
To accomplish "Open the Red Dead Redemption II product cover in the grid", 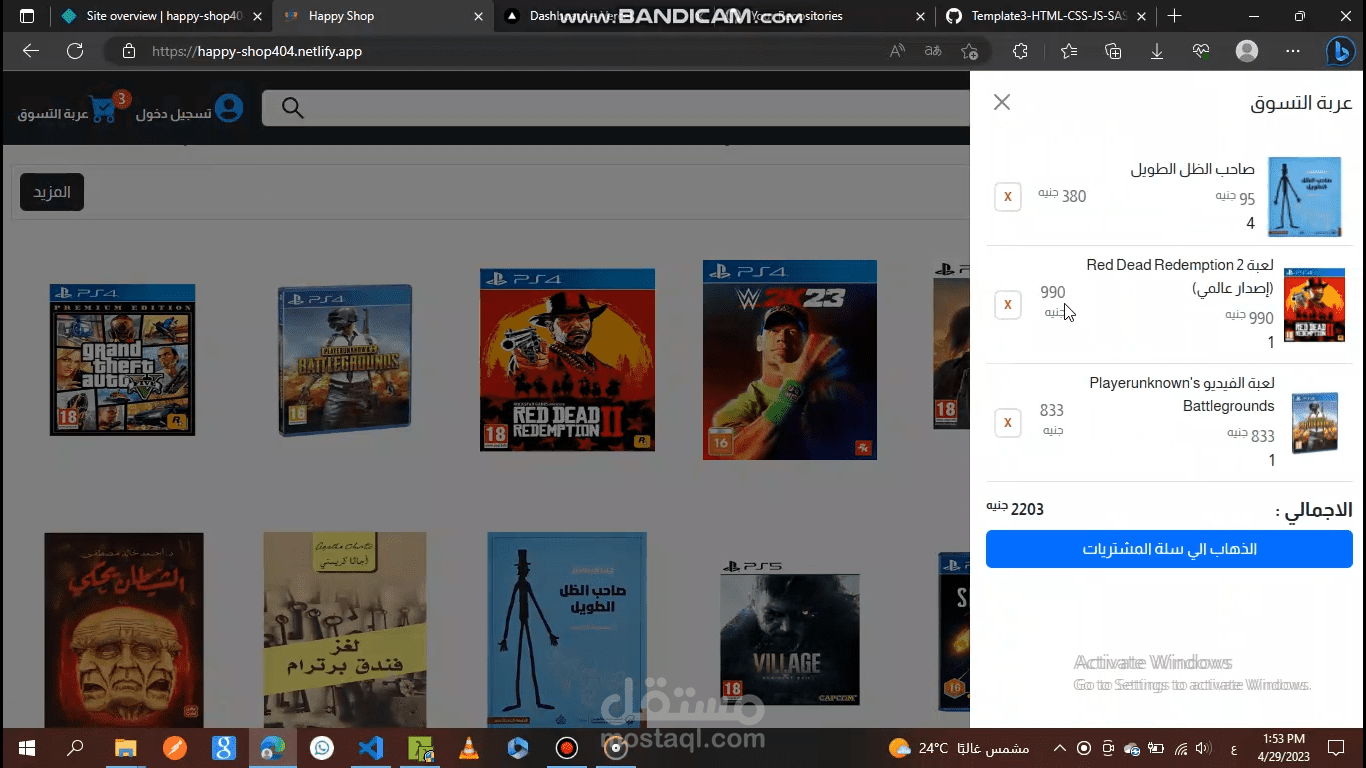I will (567, 360).
